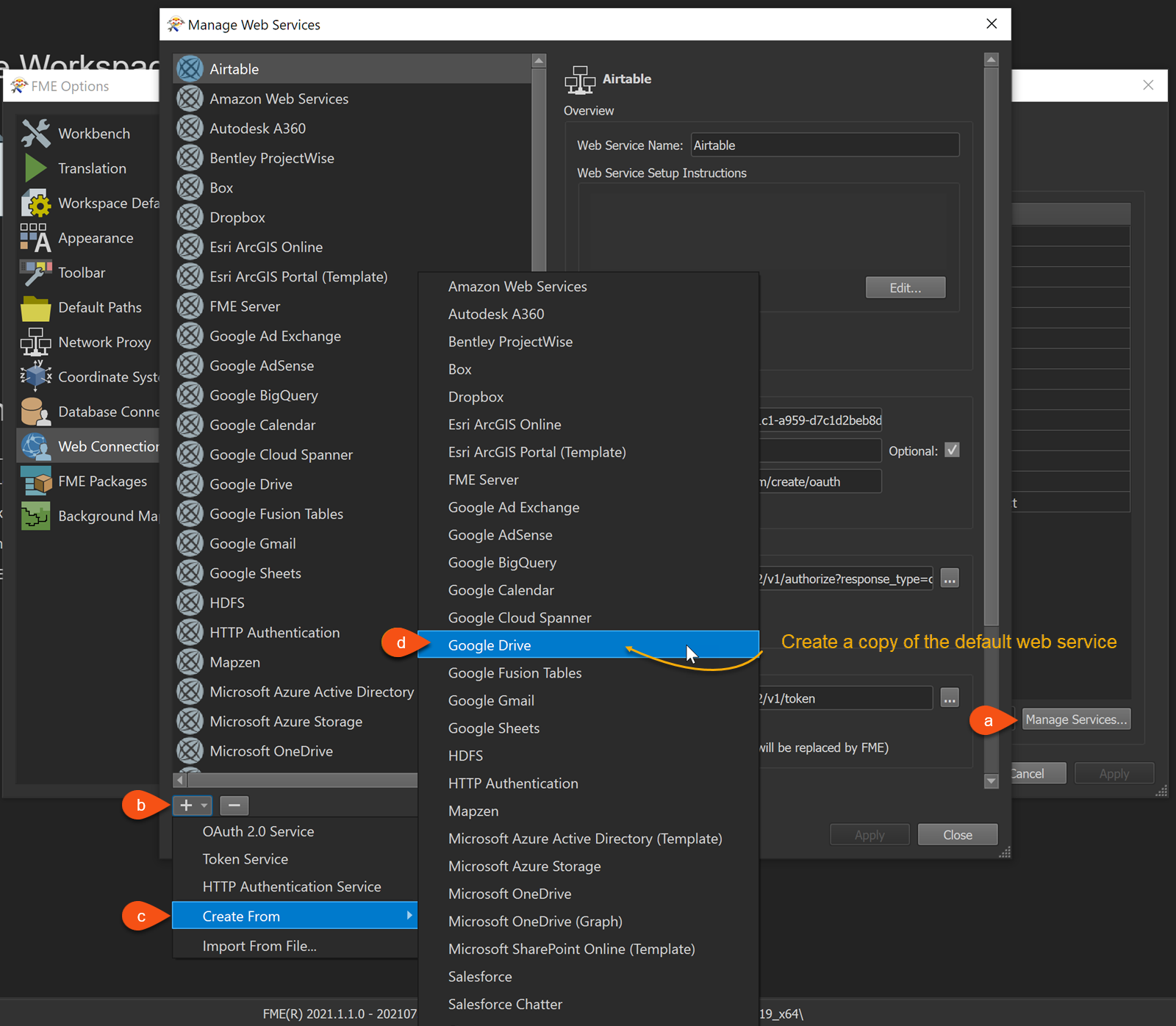Choose Google Drive from Create From submenu

pos(588,645)
